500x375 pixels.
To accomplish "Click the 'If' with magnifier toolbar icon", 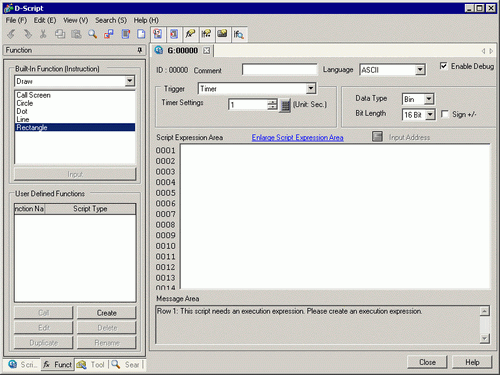I will tap(239, 34).
